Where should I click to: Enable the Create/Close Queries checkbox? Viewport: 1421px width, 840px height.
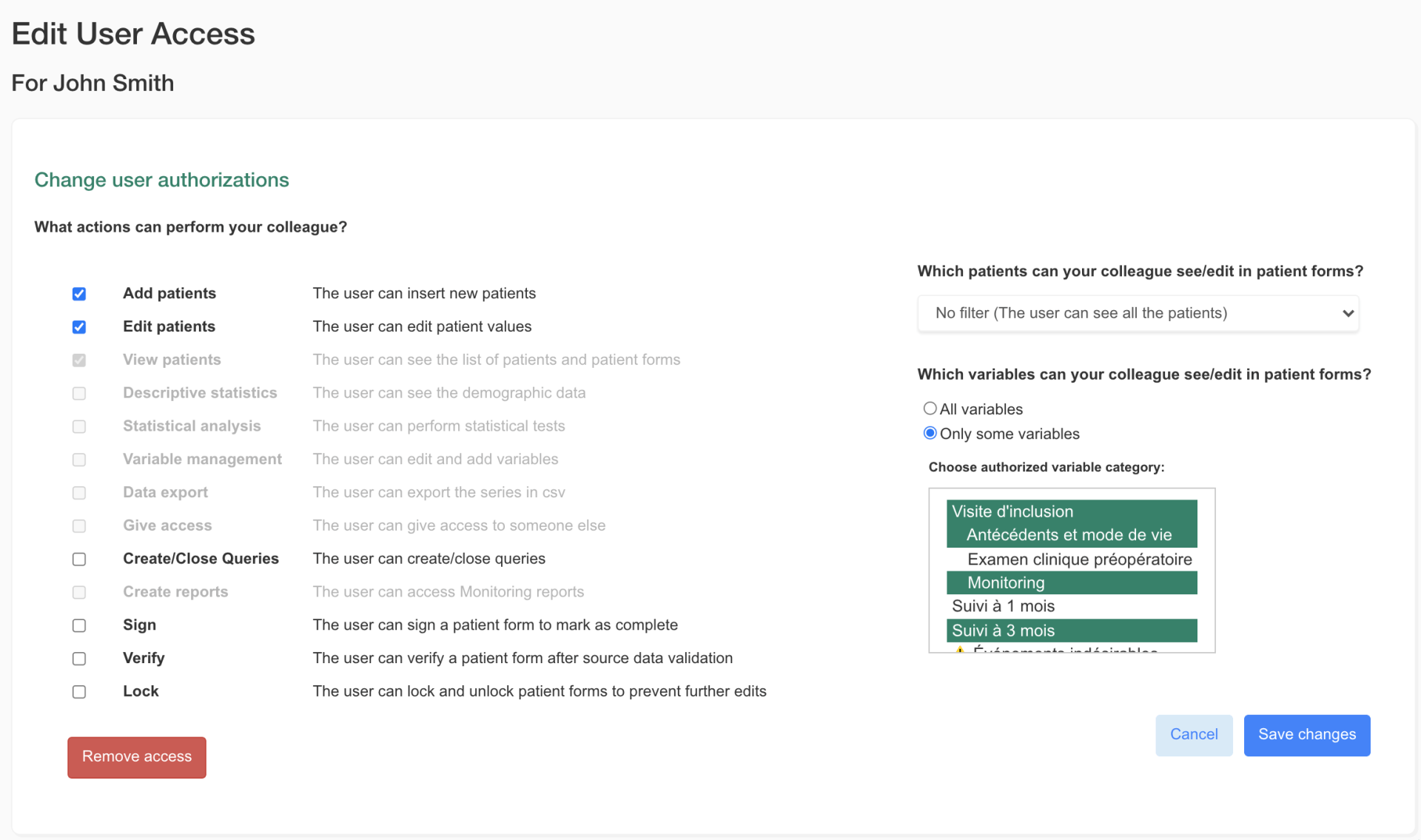pos(79,560)
